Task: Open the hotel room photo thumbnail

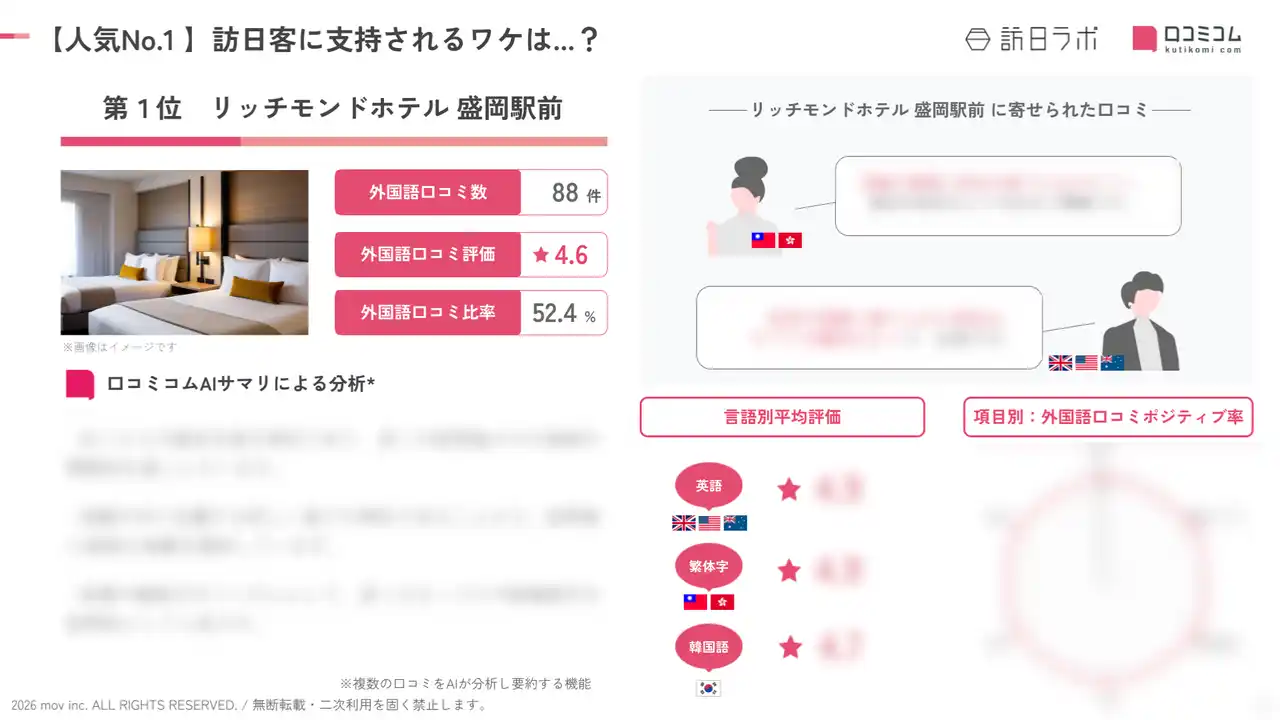Action: (184, 252)
